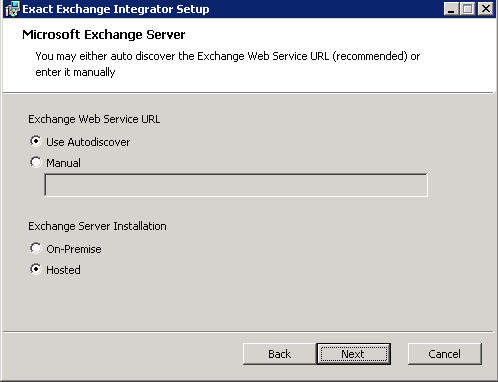
Task: Choose the Hosted installation radio button
Action: click(x=36, y=269)
